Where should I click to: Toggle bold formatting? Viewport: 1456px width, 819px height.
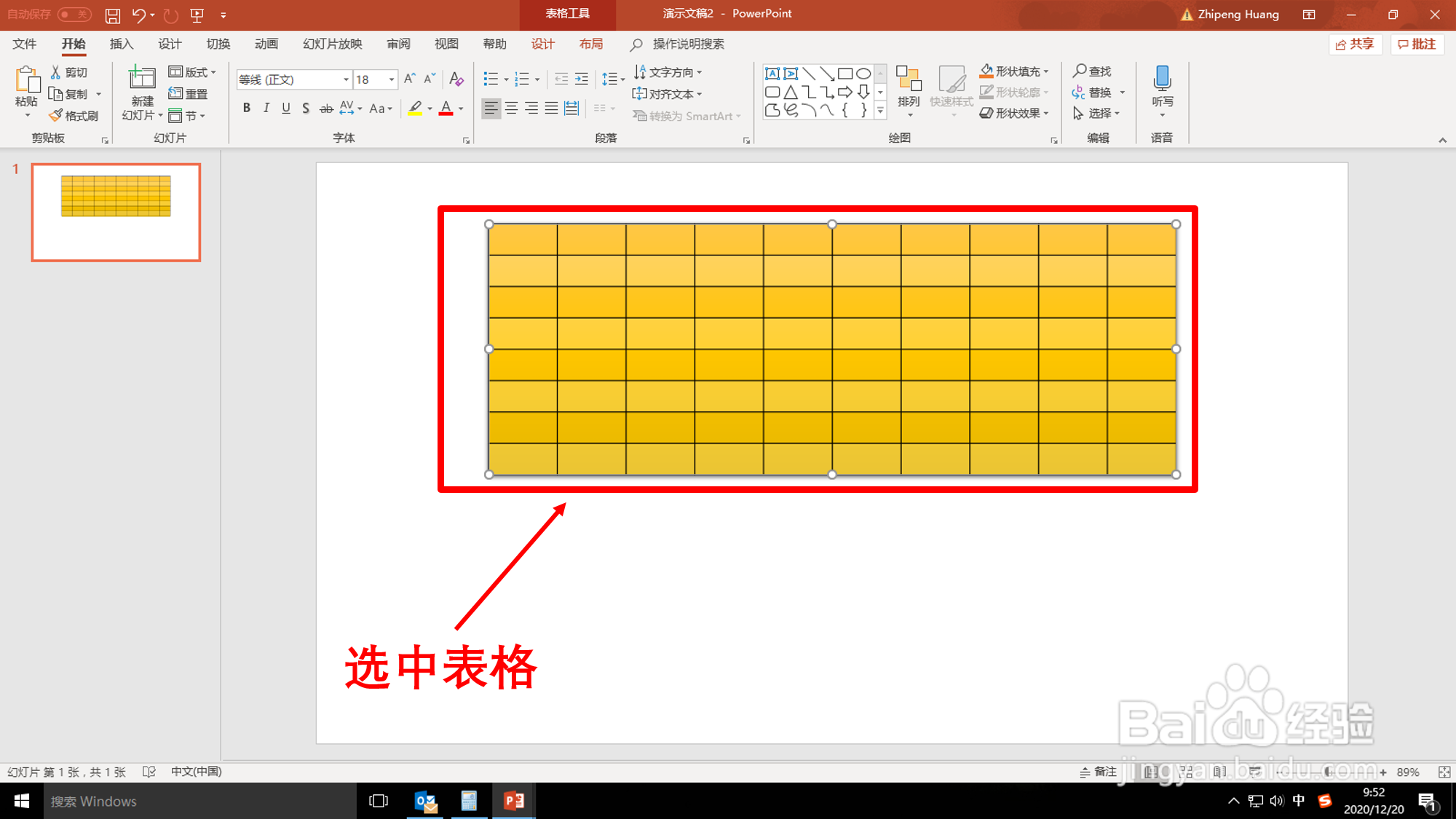click(x=247, y=108)
